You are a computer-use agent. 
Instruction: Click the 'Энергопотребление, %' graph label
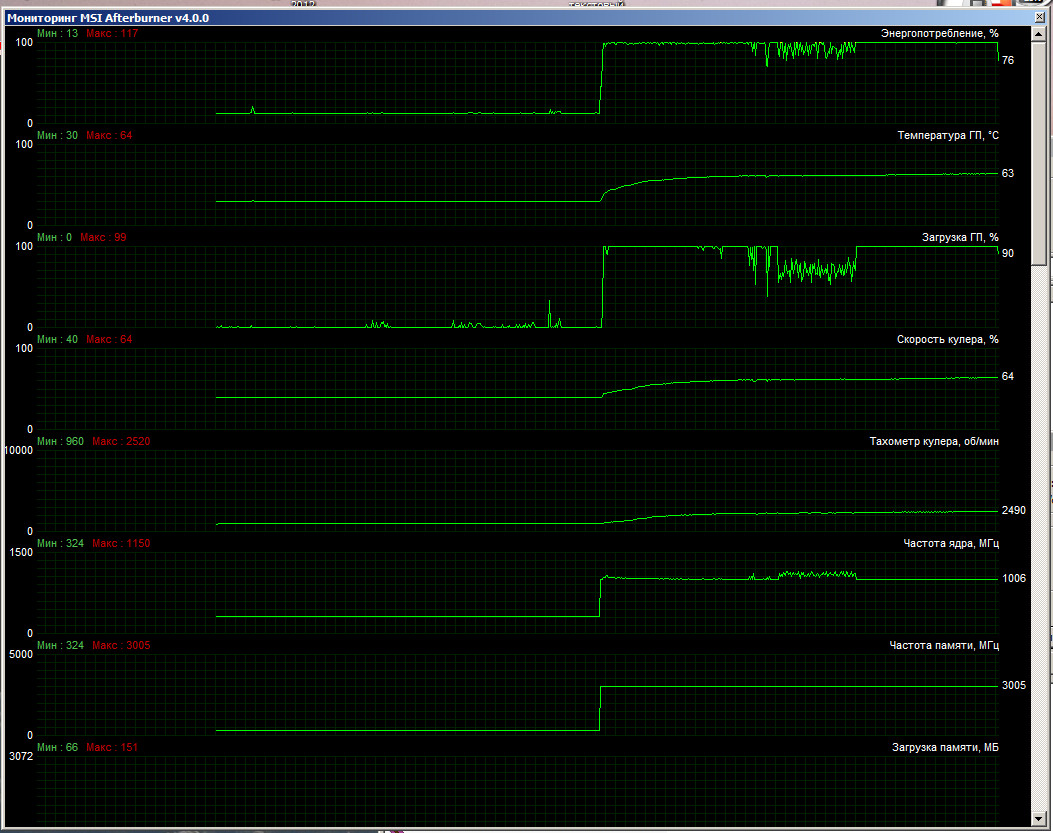tap(940, 34)
